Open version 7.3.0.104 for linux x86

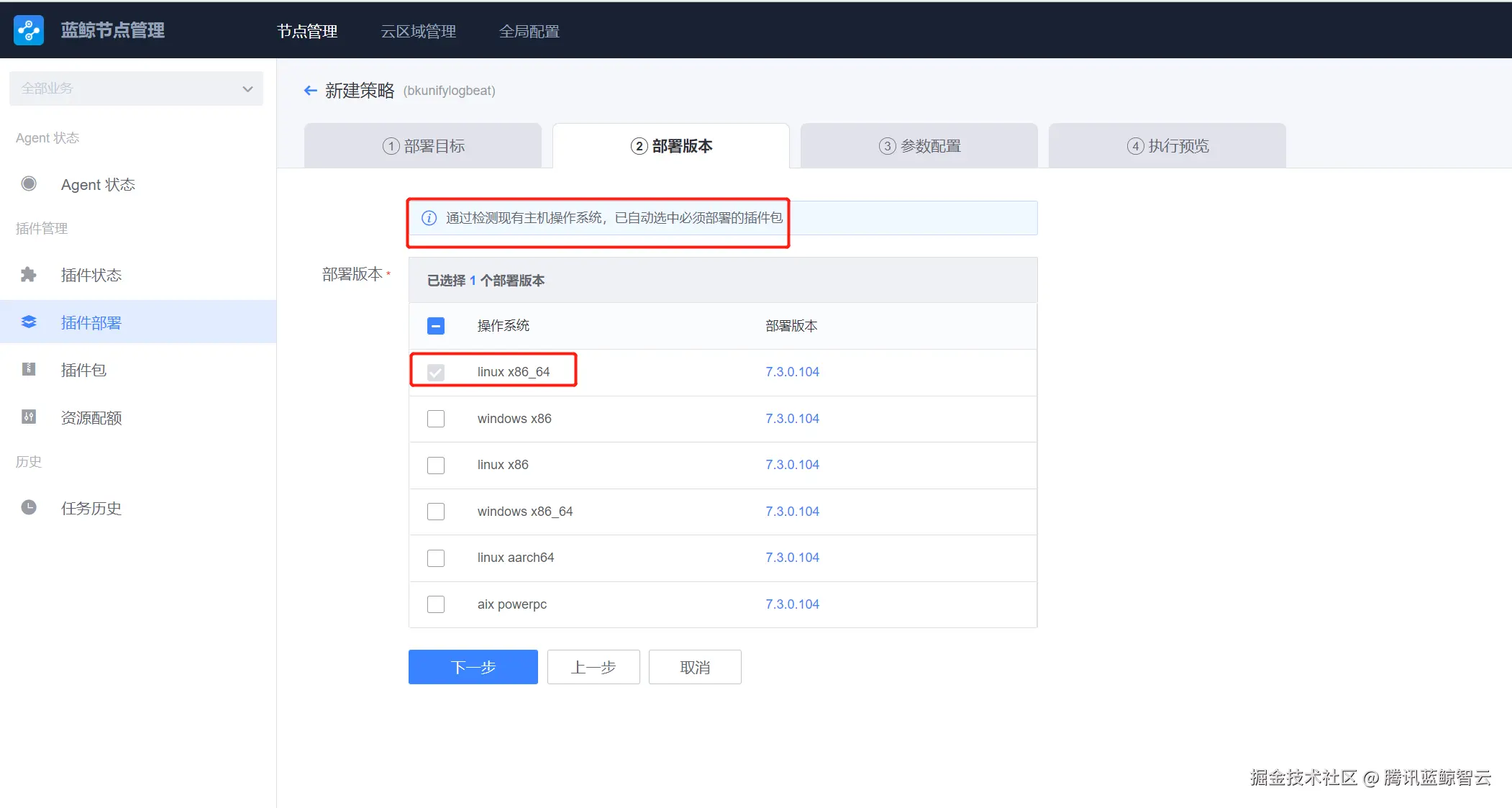click(x=793, y=465)
